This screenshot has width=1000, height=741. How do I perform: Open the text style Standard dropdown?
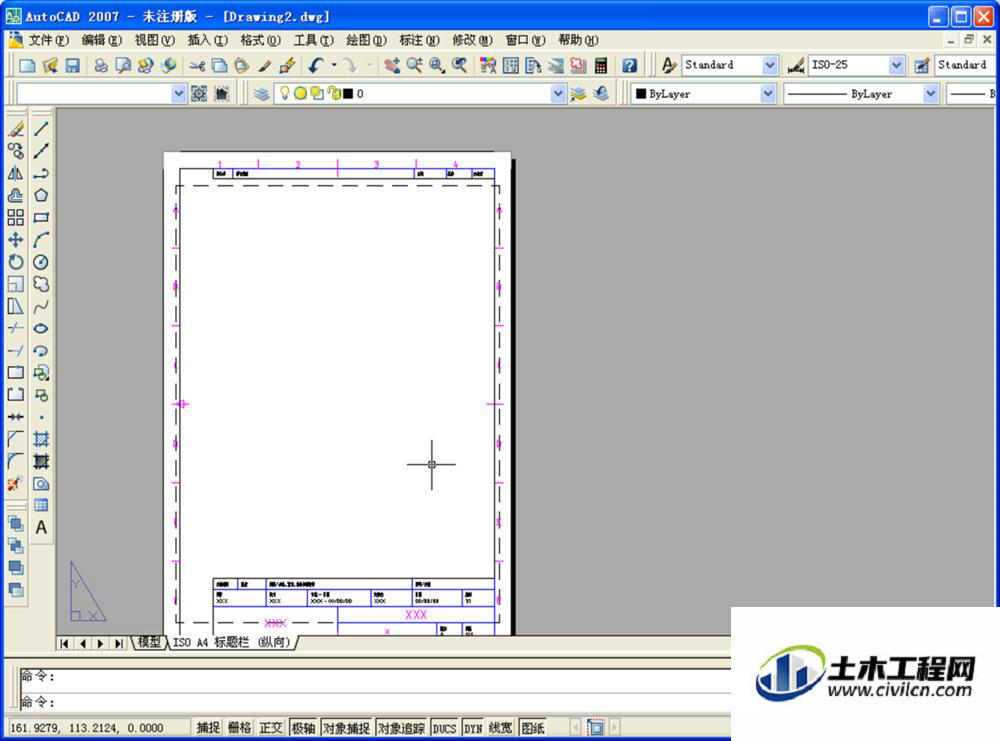[x=770, y=65]
